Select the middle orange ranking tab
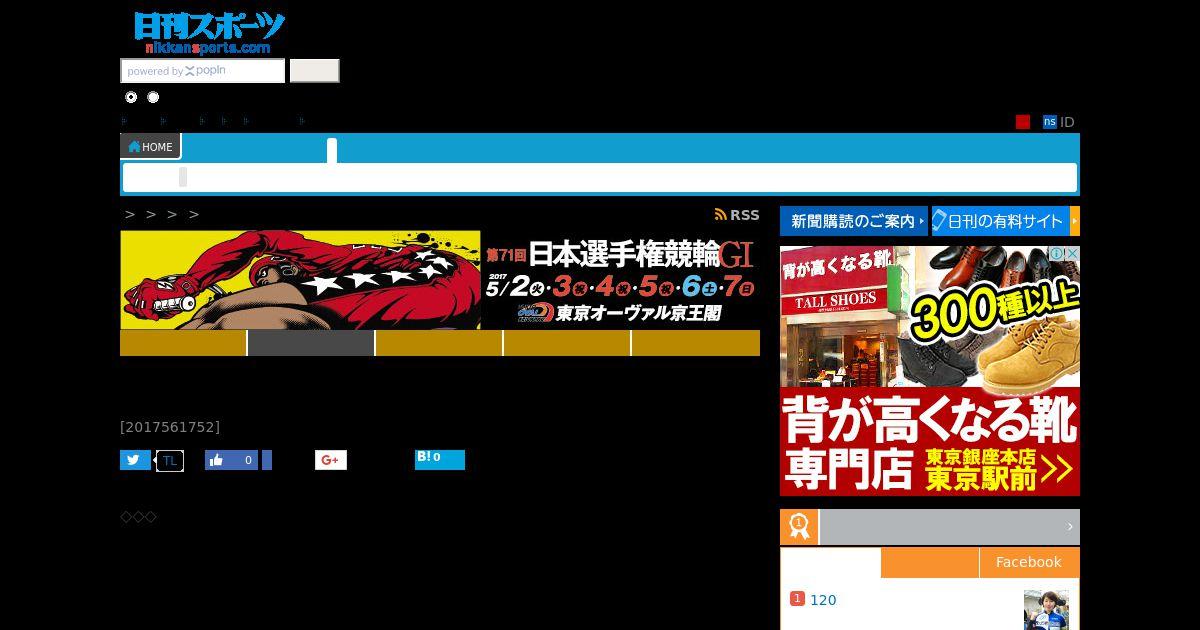 click(930, 562)
